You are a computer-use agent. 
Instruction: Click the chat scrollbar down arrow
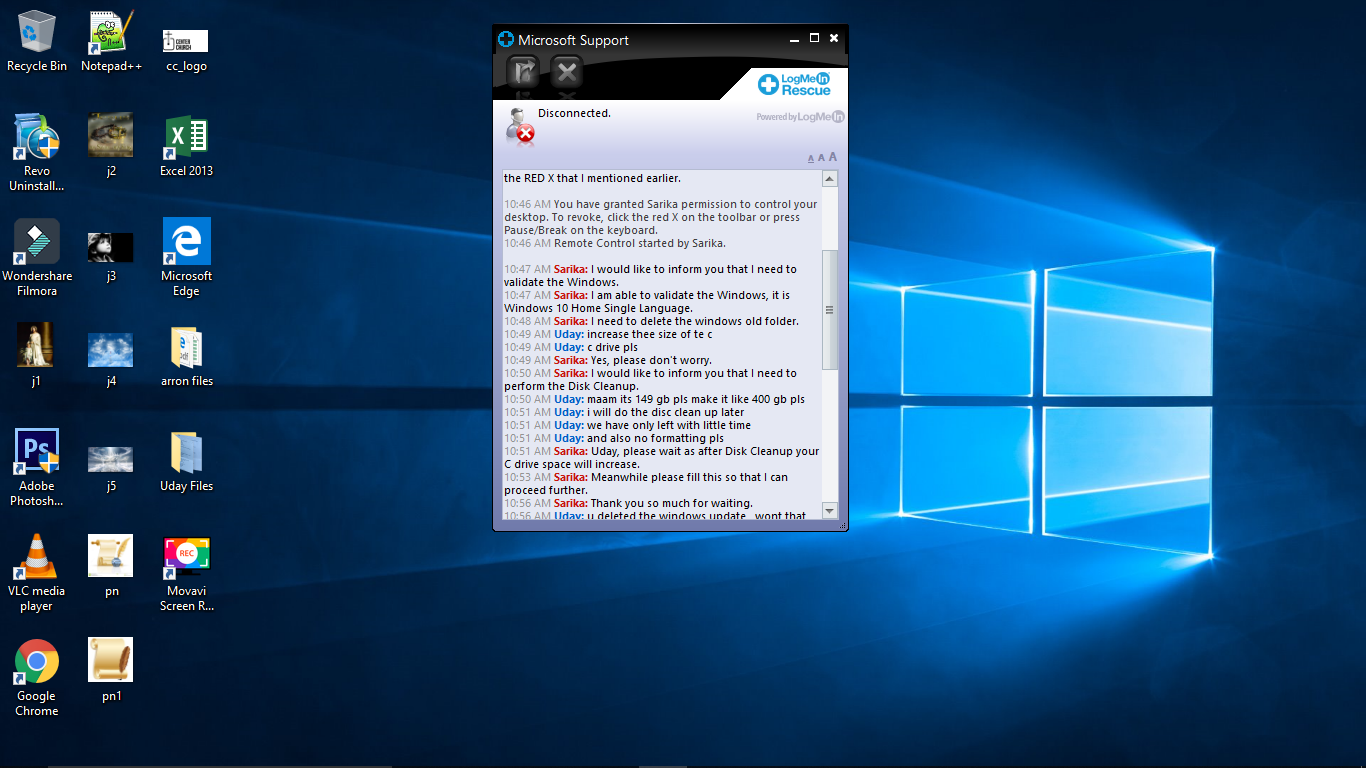[829, 511]
